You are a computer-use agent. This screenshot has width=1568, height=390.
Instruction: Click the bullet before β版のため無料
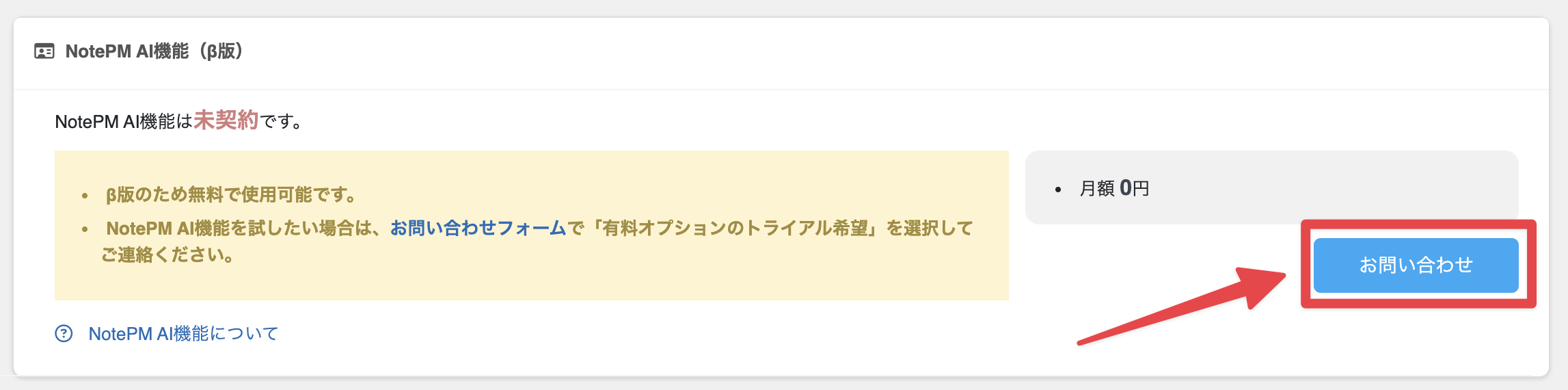(85, 196)
